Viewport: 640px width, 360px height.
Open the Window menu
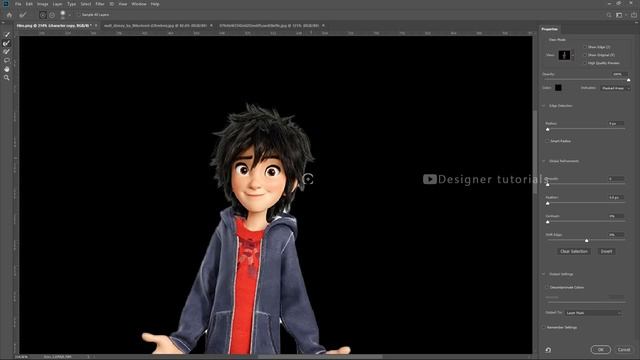tap(139, 4)
